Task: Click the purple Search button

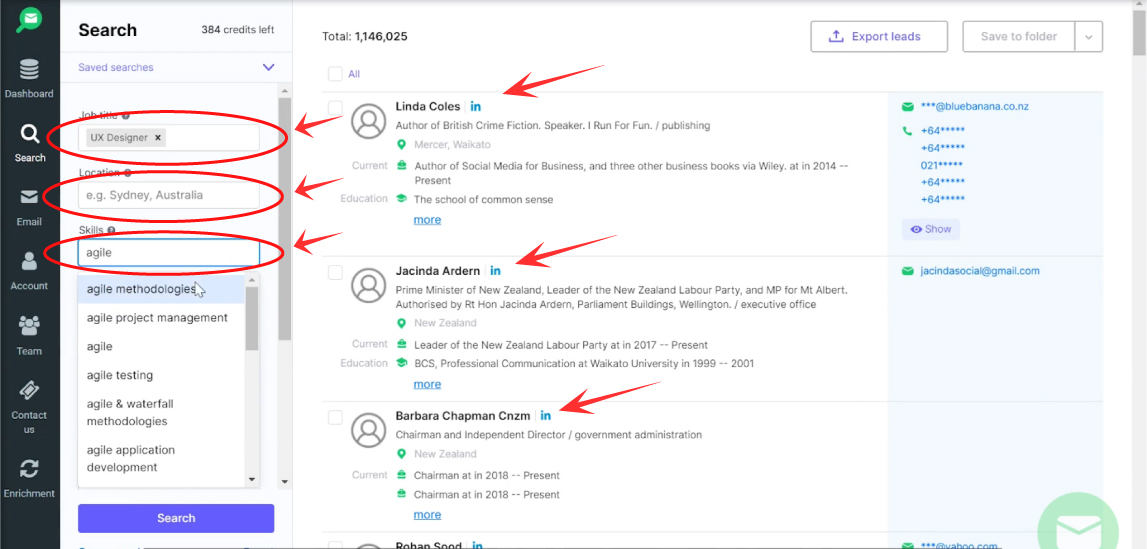Action: 176,518
